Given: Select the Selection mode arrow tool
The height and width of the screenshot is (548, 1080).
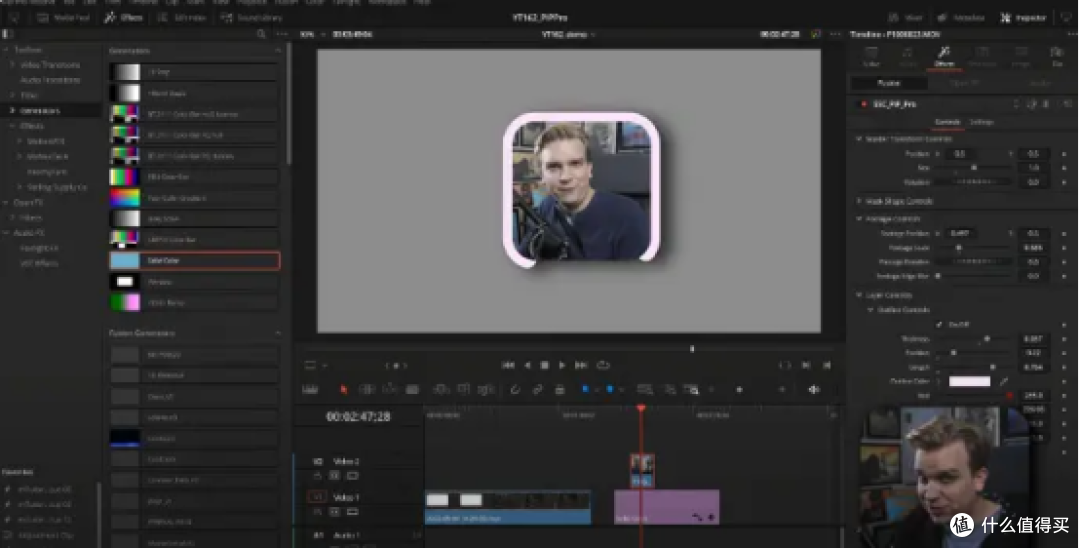Looking at the screenshot, I should pos(343,390).
